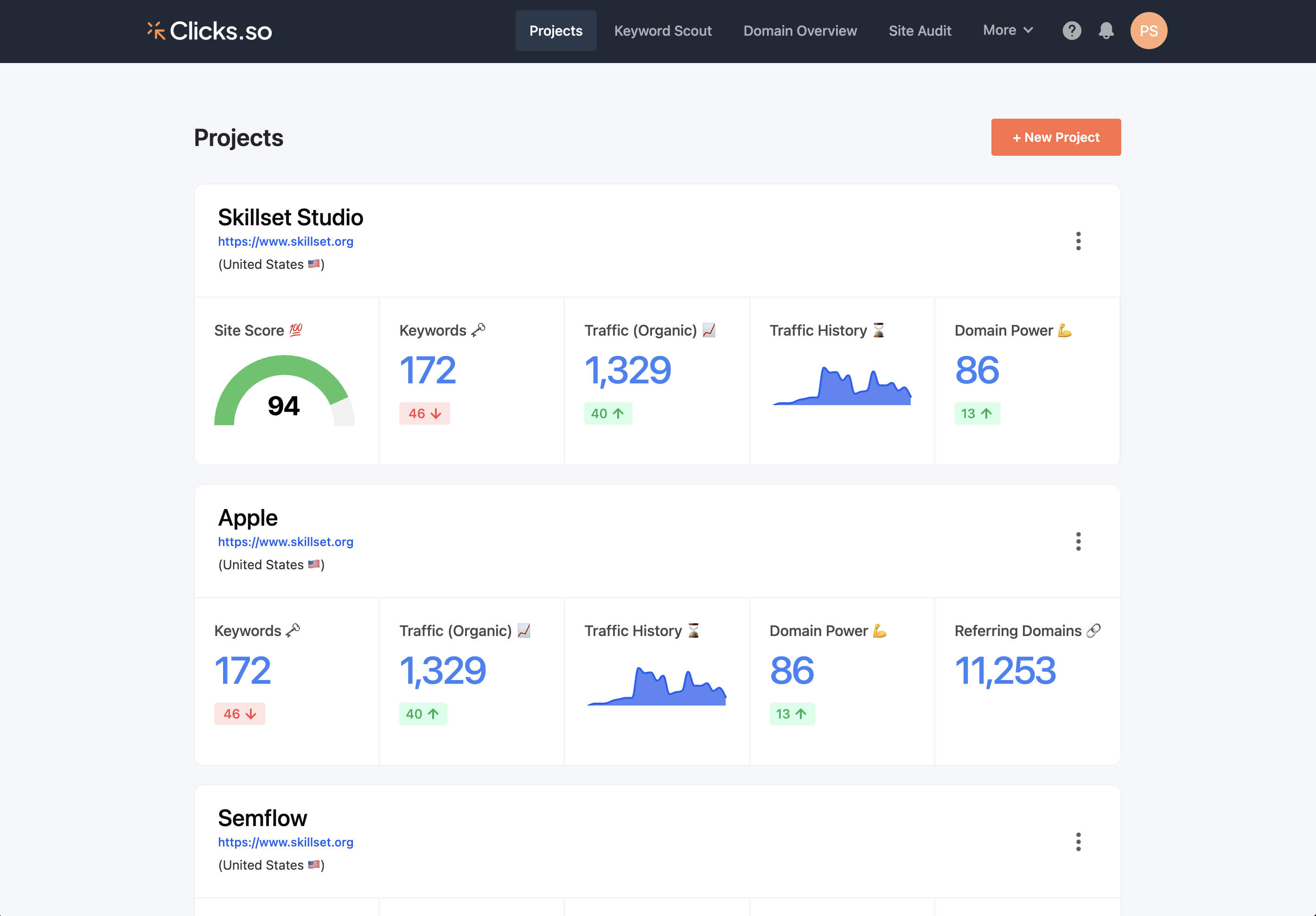Click the Apple project title
The width and height of the screenshot is (1316, 916).
pos(248,518)
